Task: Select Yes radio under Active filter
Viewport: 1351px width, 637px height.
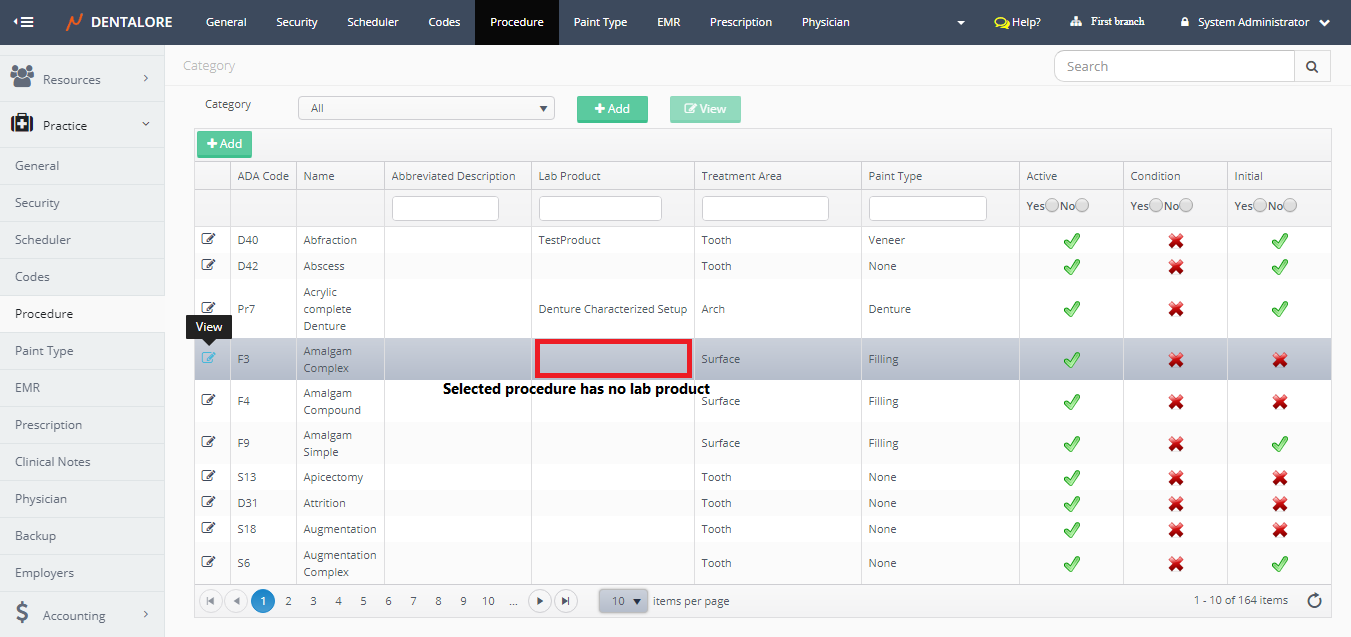Action: tap(1052, 205)
